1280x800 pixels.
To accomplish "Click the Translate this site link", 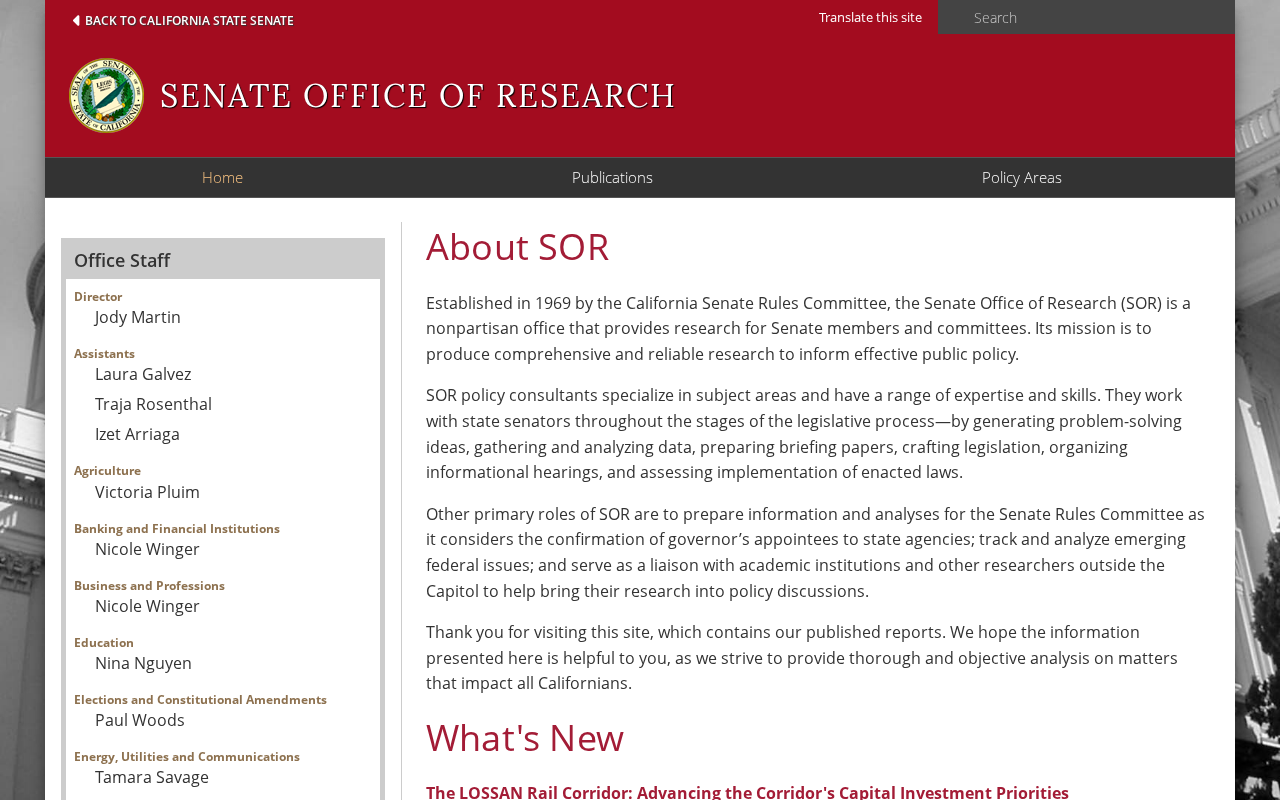I will coord(870,17).
